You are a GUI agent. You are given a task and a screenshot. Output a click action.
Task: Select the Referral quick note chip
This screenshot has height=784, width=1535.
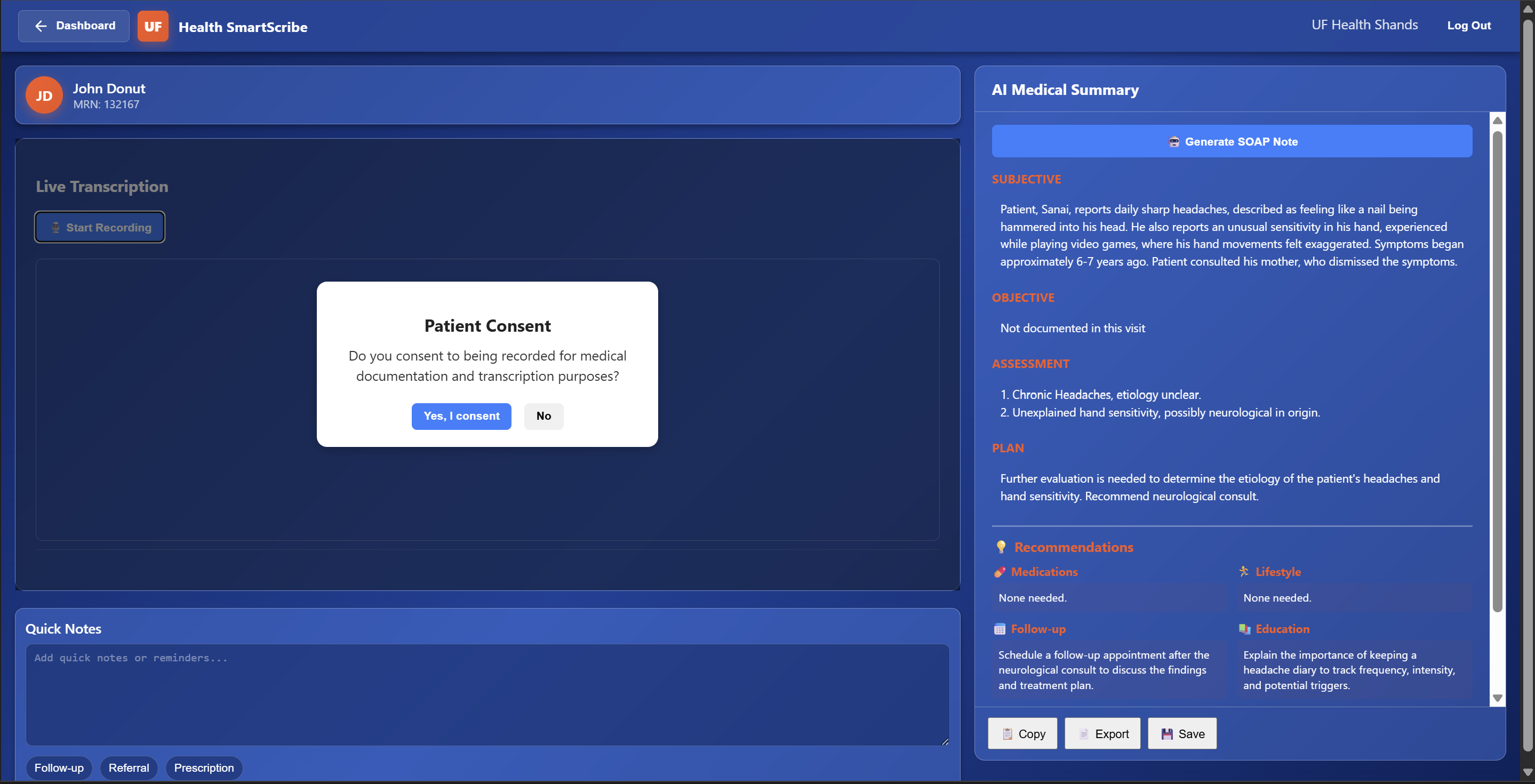pos(129,767)
